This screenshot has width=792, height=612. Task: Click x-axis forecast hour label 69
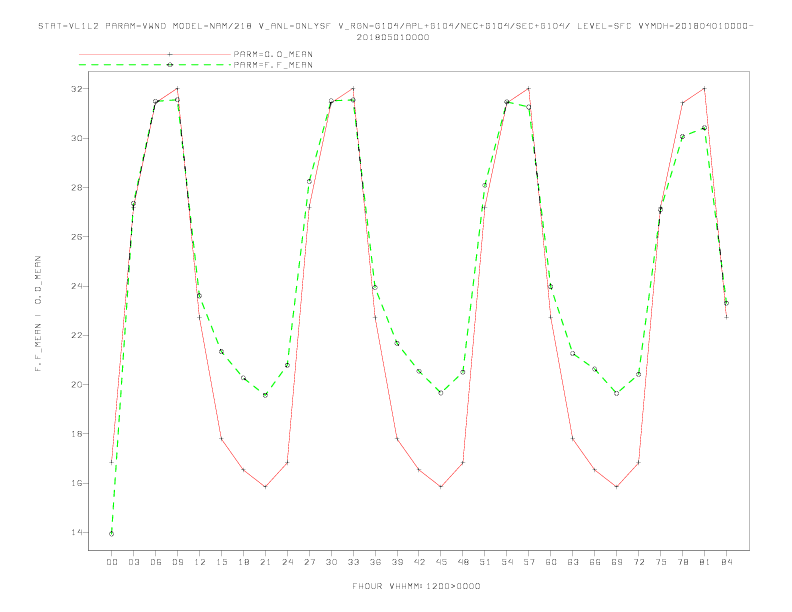(617, 562)
